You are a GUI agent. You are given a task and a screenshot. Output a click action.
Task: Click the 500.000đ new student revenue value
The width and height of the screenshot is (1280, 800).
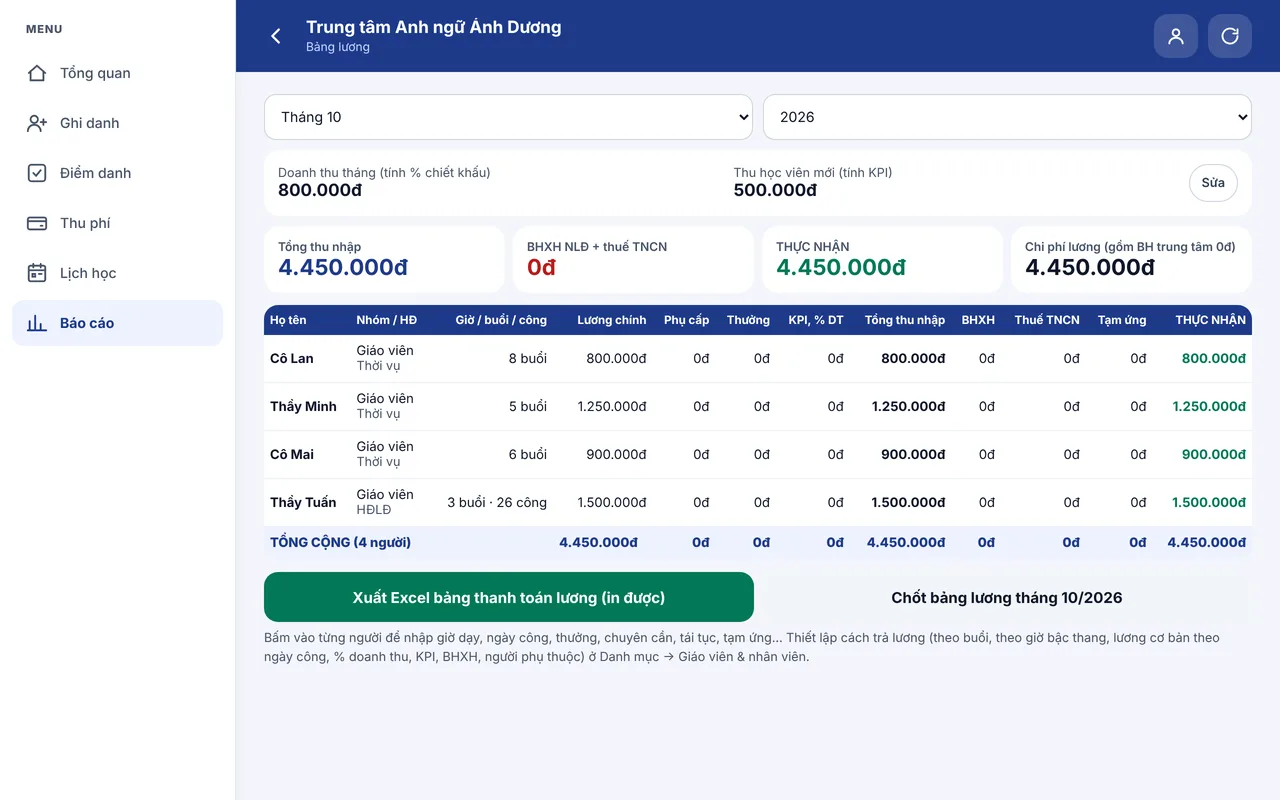coord(775,190)
